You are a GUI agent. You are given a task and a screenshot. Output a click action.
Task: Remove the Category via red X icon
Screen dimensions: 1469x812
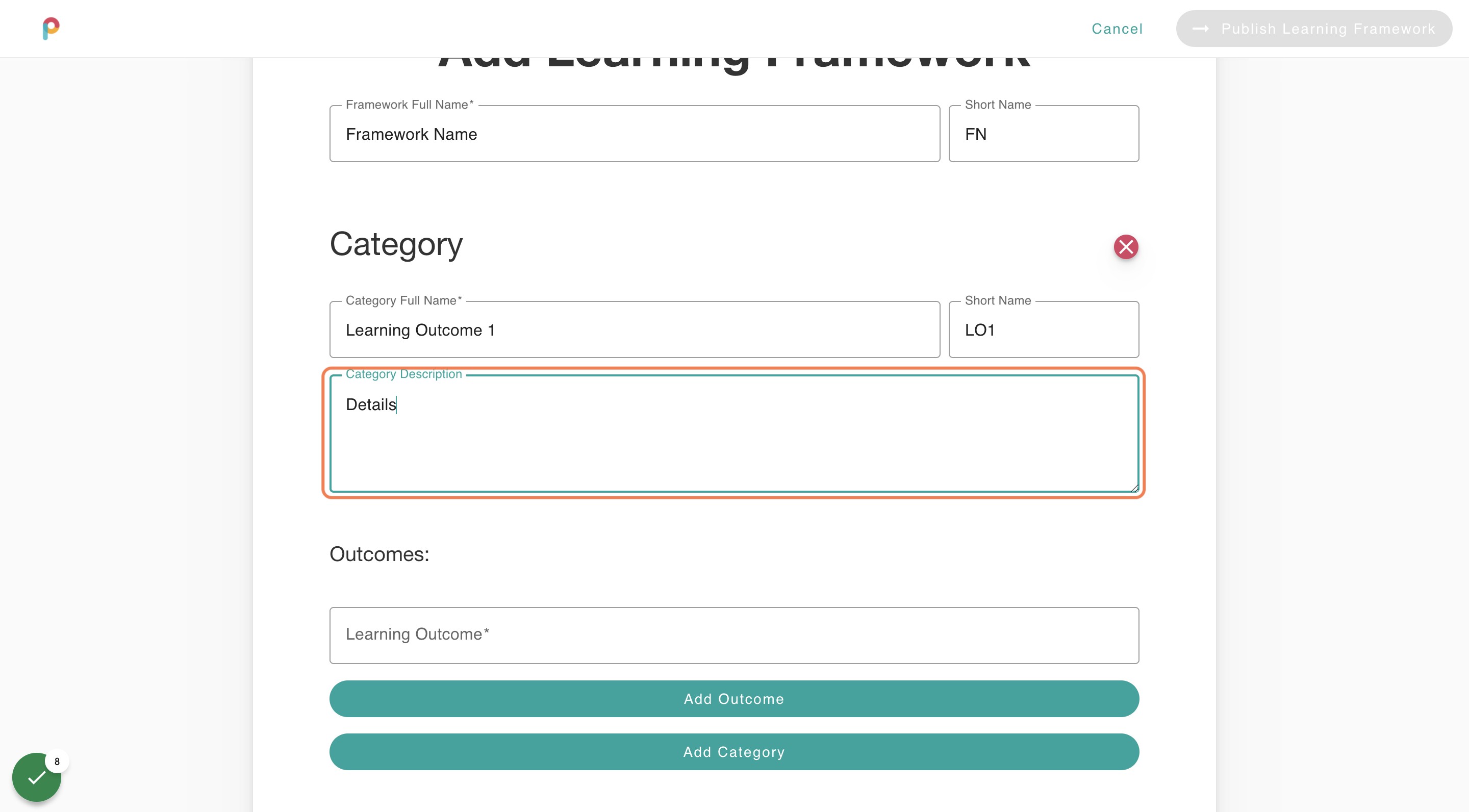1126,247
